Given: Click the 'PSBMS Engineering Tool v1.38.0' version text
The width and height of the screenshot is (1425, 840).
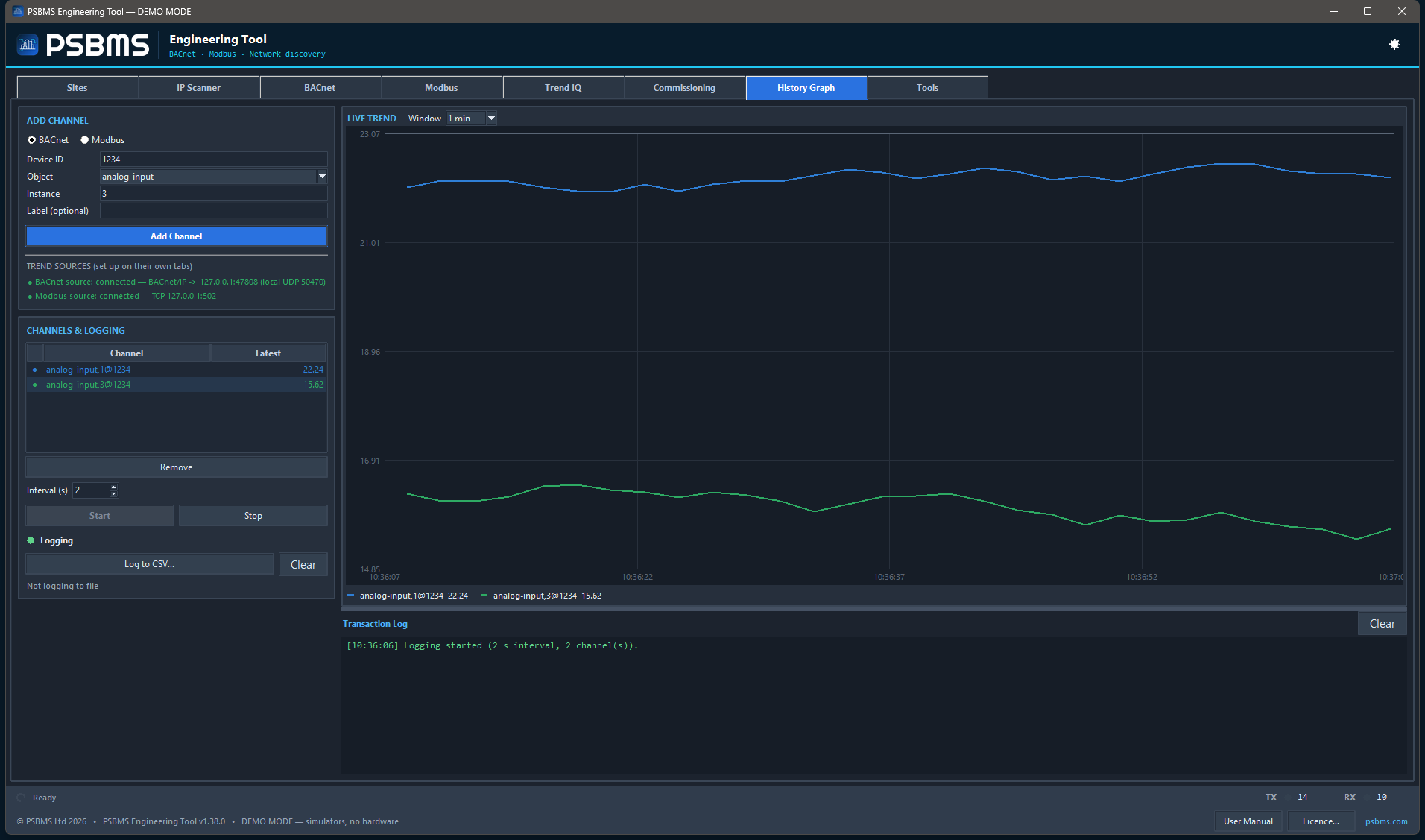Looking at the screenshot, I should tap(164, 821).
